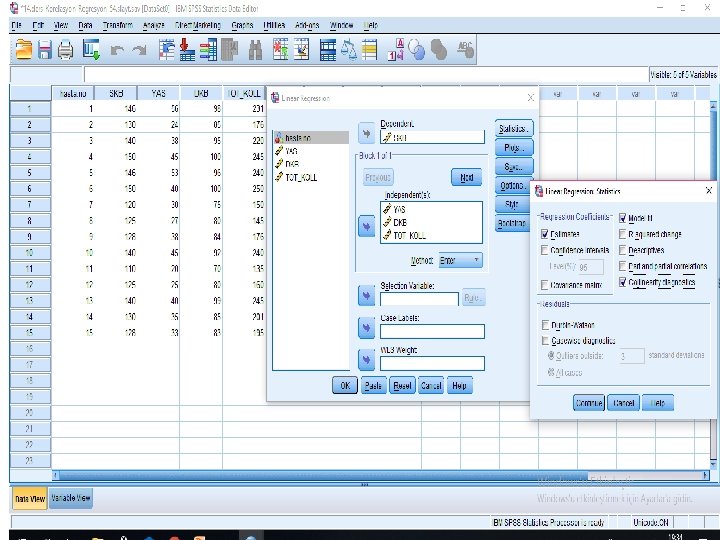Recall recently used dialogs icon
This screenshot has height=540, width=720.
click(91, 50)
